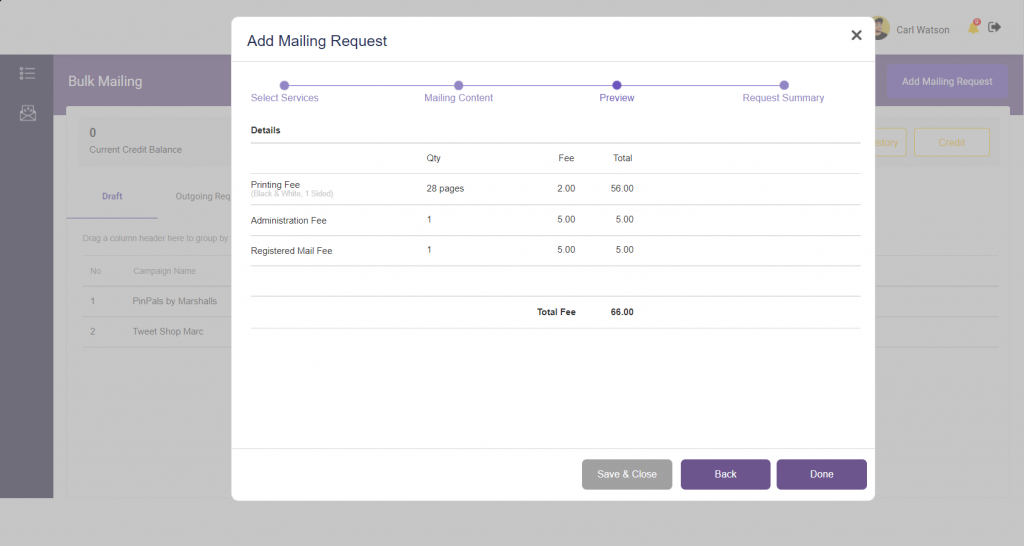Go to the Request Summary step

(783, 86)
